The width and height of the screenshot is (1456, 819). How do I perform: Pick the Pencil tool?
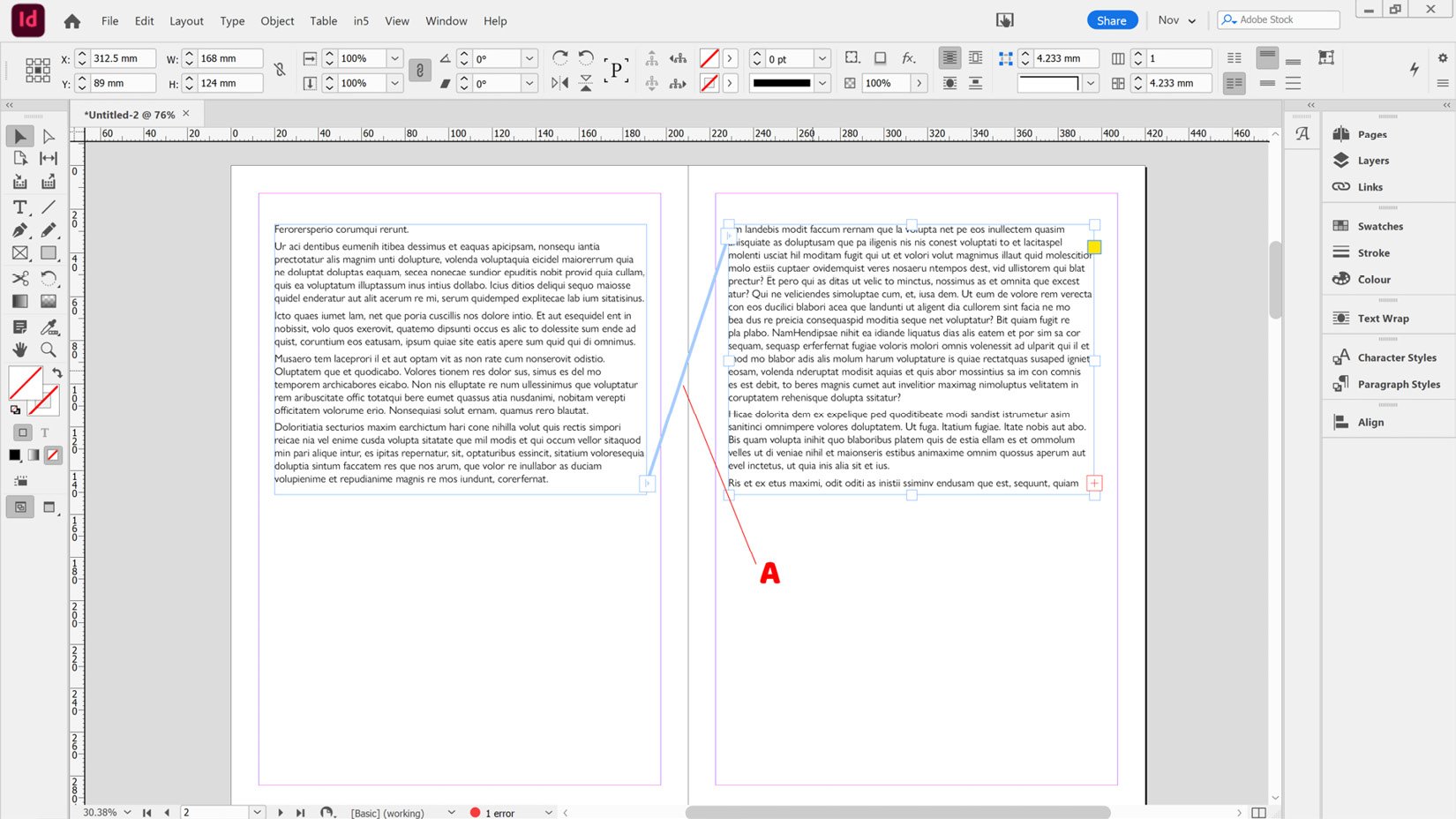point(49,230)
